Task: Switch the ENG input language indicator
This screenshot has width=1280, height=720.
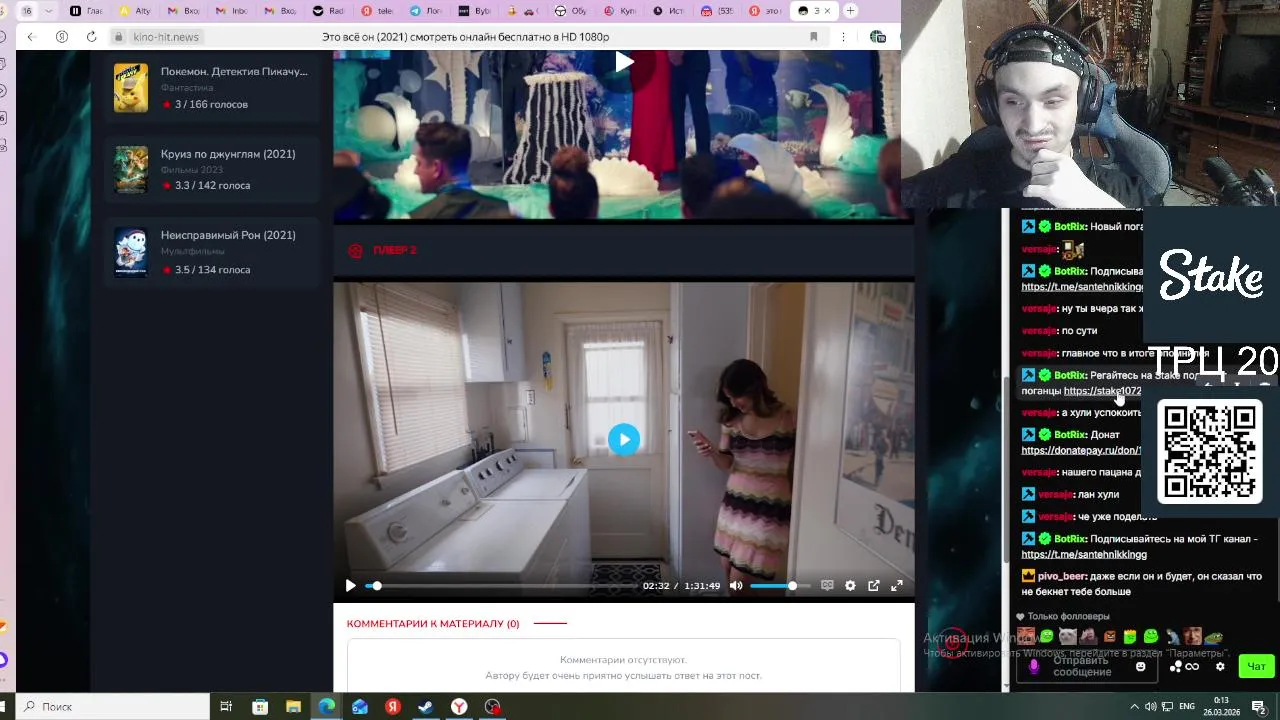Action: [x=1187, y=707]
